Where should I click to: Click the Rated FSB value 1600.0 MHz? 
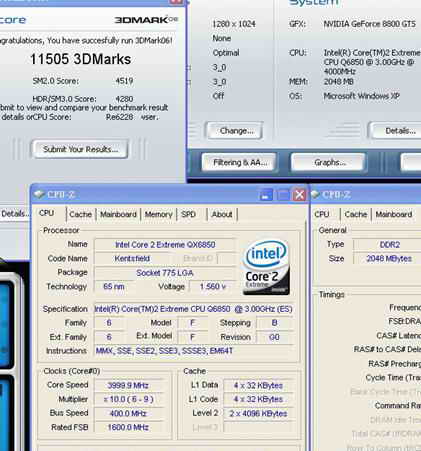pos(128,427)
